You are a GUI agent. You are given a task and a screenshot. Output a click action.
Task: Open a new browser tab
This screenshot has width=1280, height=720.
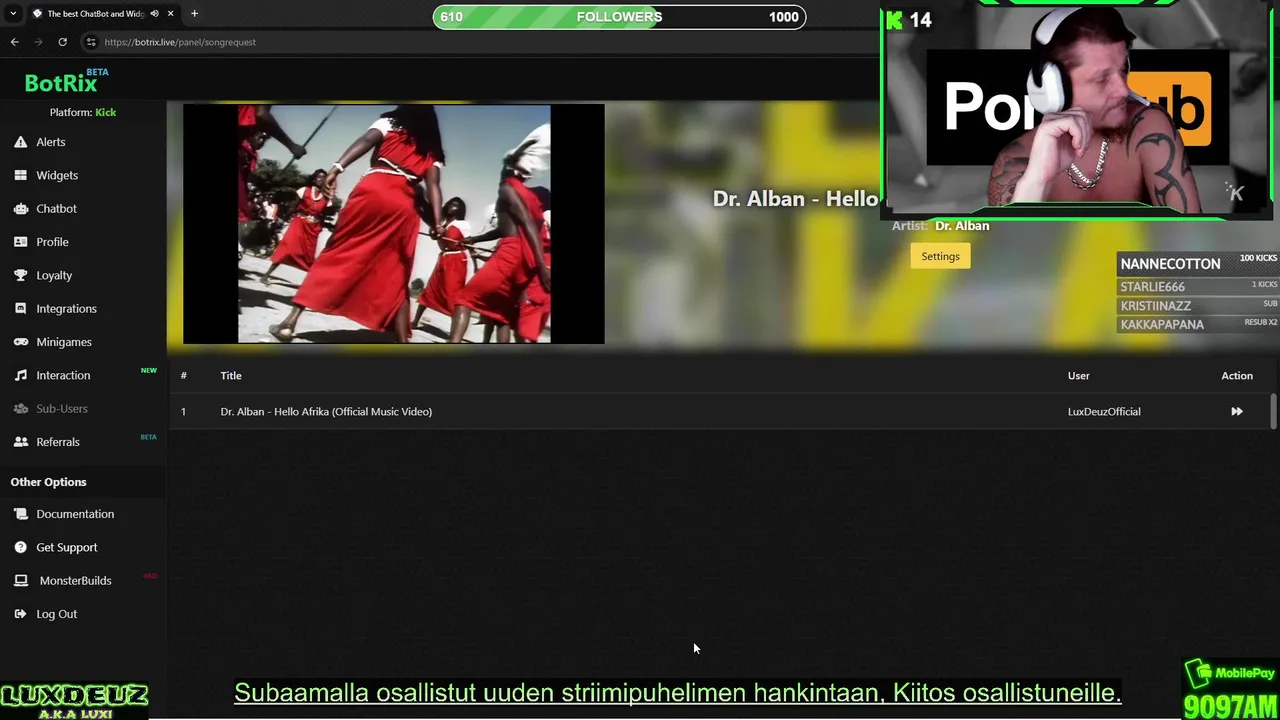194,14
